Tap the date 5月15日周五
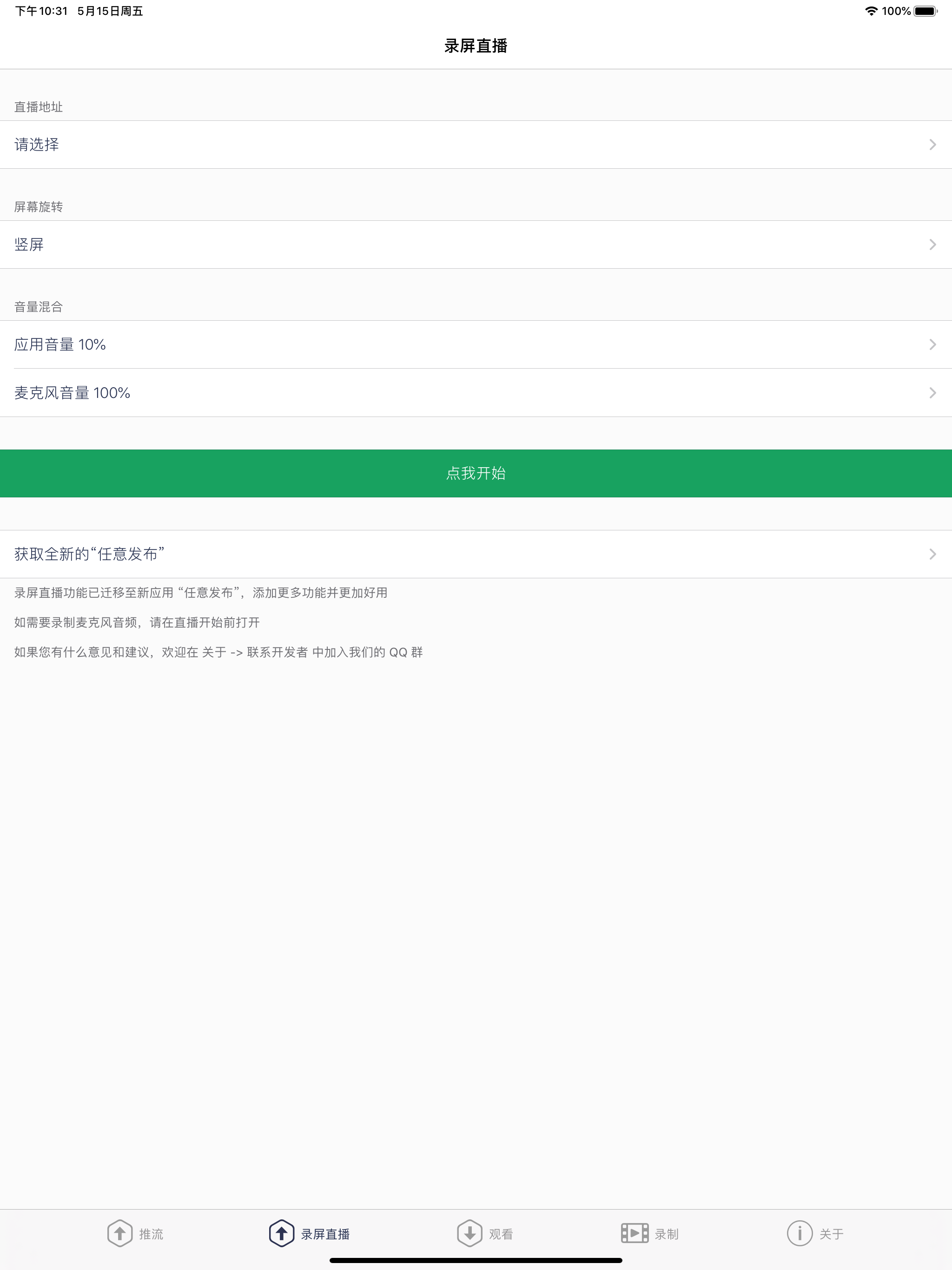The width and height of the screenshot is (952, 1270). pyautogui.click(x=110, y=11)
